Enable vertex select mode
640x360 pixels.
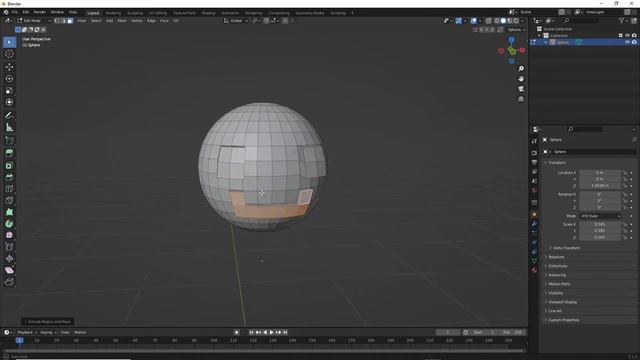coord(57,21)
